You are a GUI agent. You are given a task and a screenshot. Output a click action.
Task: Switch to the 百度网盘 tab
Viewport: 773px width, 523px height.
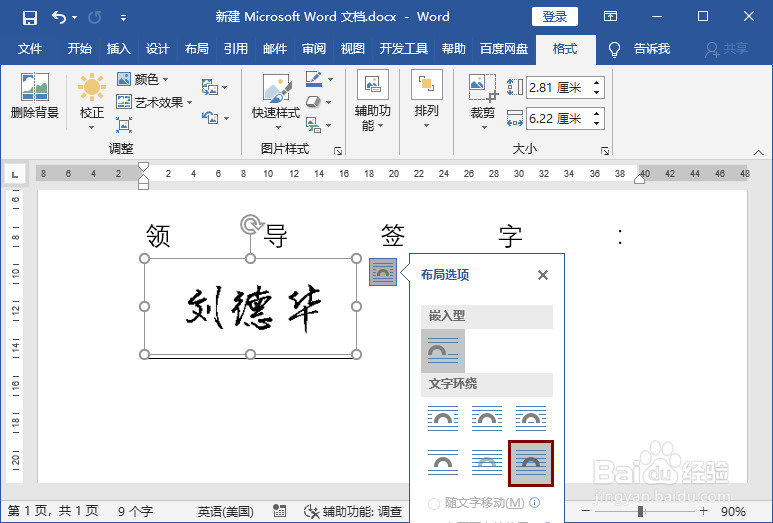coord(504,49)
